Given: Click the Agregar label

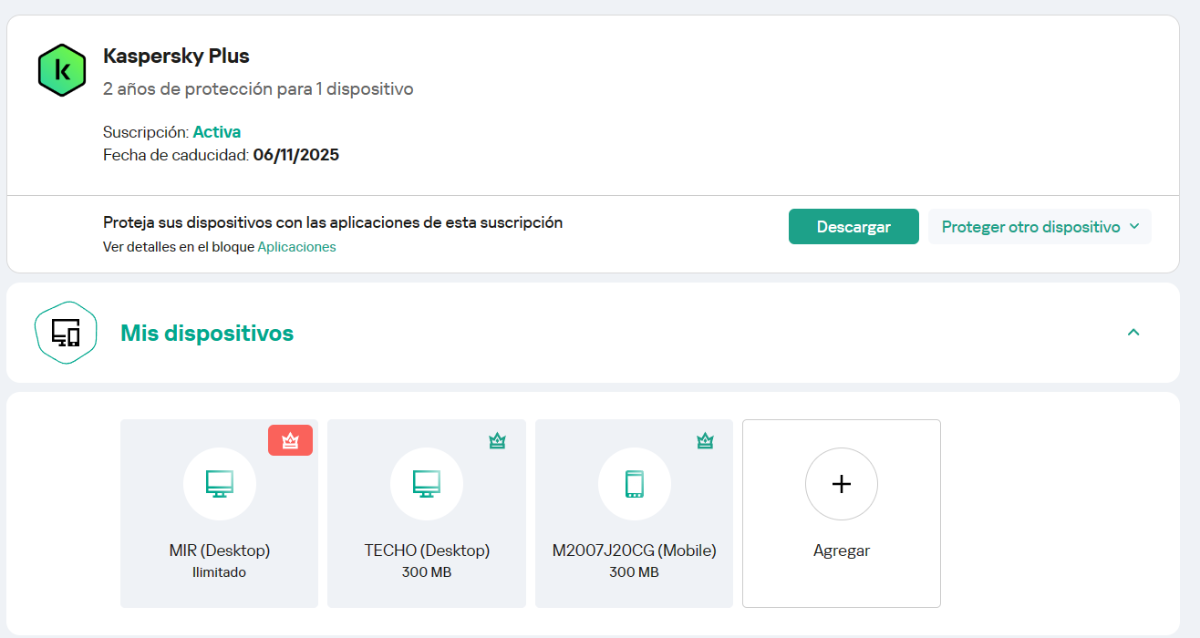Looking at the screenshot, I should (x=841, y=551).
